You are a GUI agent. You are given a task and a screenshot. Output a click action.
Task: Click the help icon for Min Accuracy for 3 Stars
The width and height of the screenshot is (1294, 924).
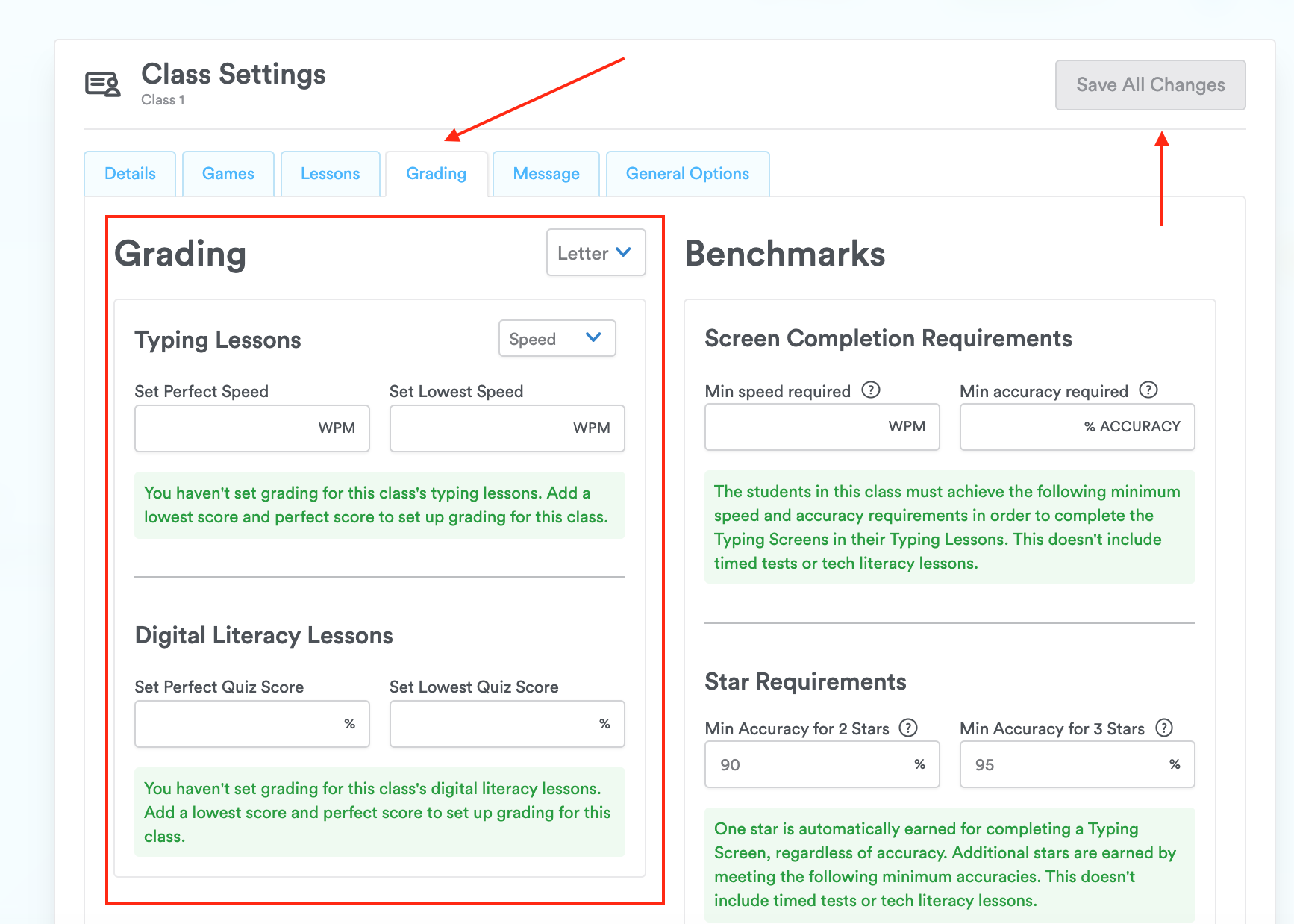coord(1164,728)
